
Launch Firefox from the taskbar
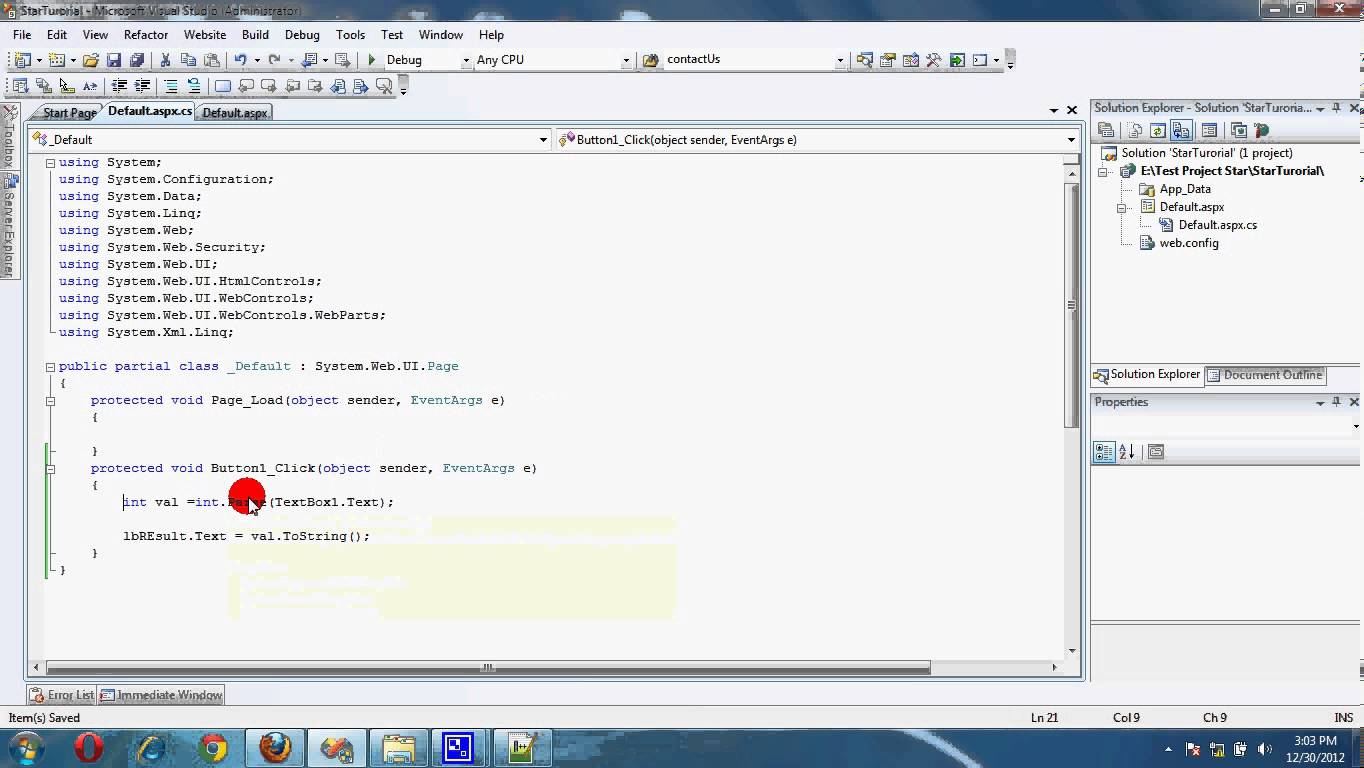pos(274,747)
